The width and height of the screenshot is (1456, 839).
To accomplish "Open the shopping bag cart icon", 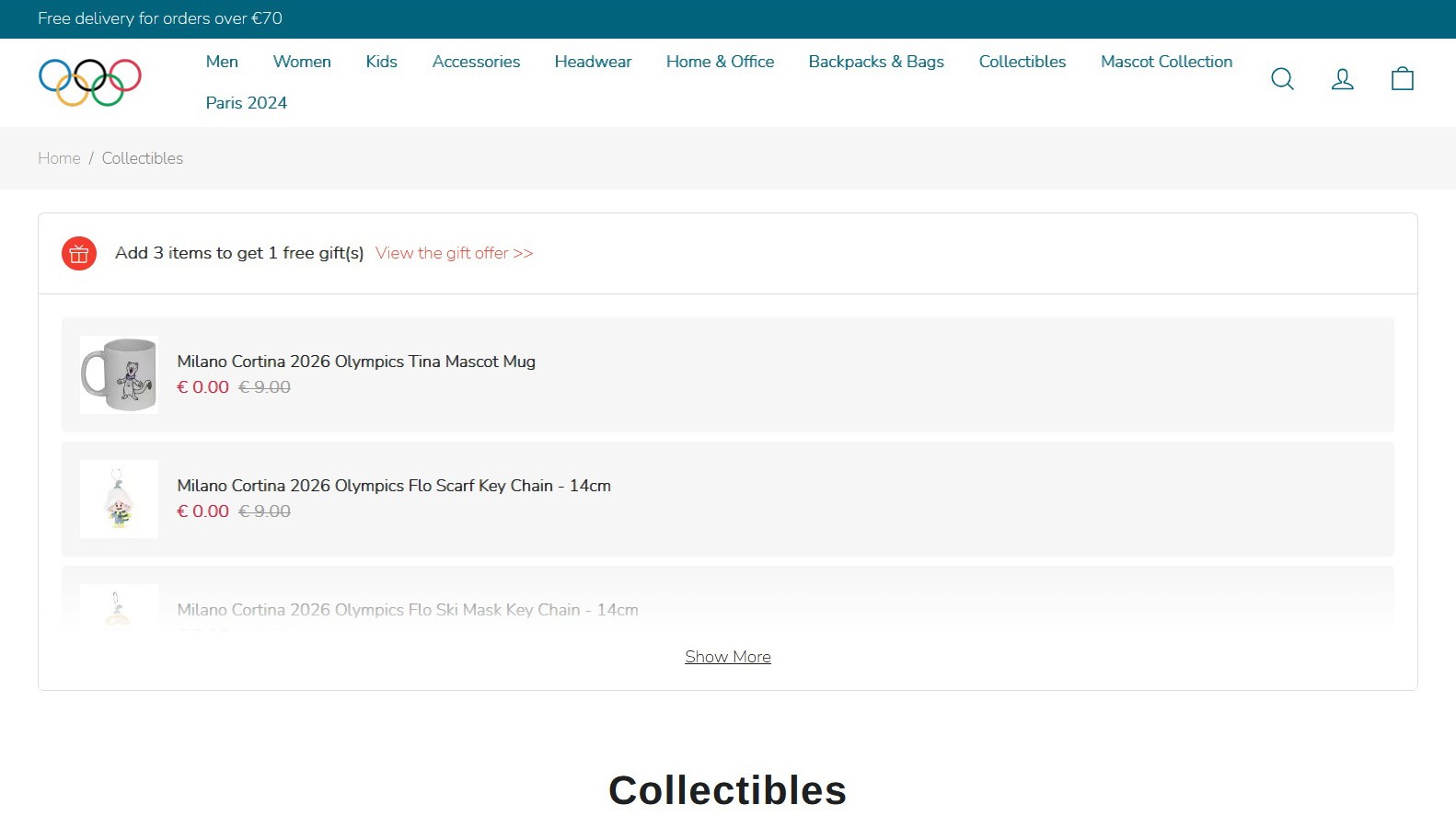I will pyautogui.click(x=1402, y=79).
